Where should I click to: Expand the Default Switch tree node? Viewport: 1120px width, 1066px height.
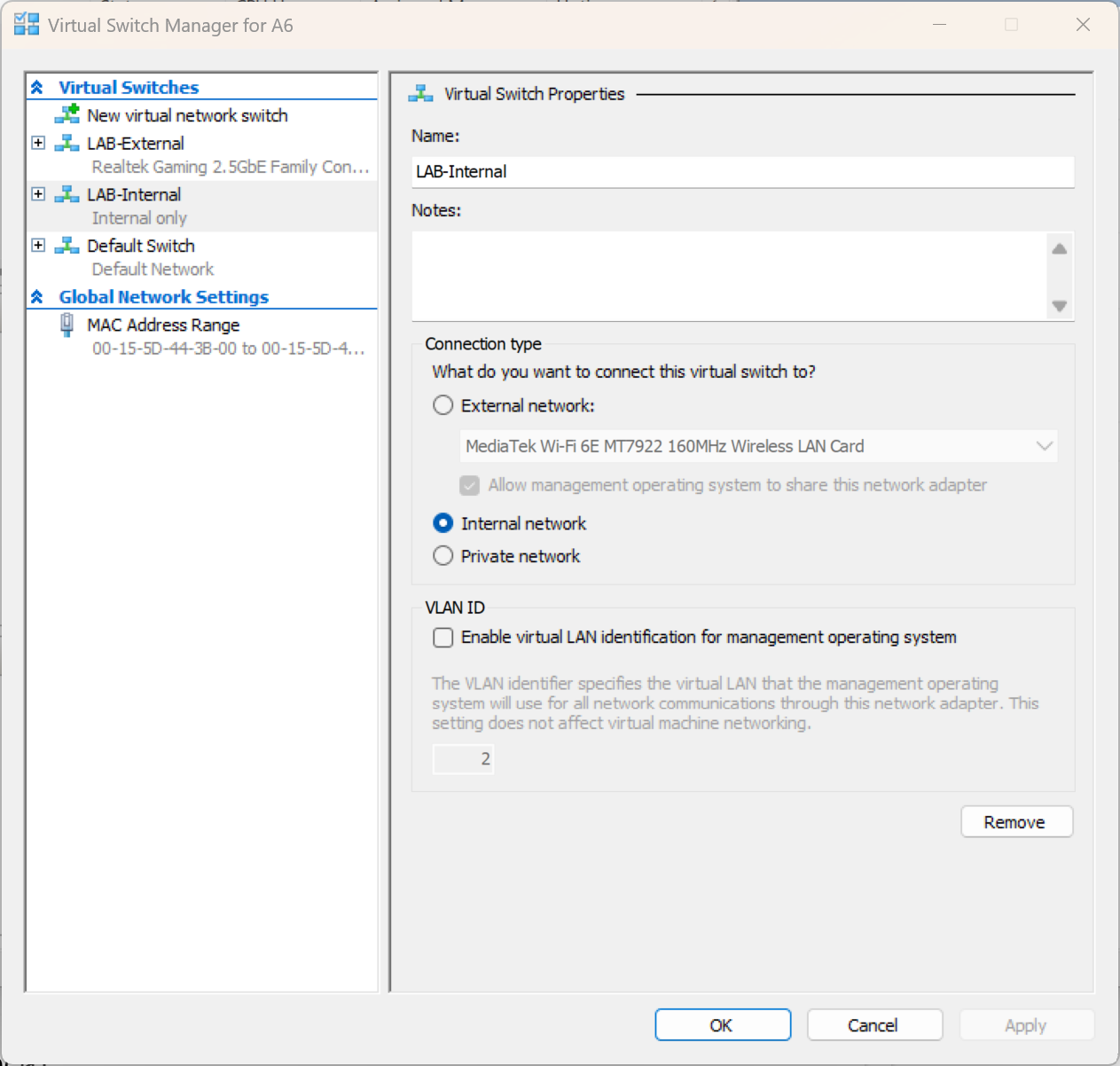click(38, 245)
